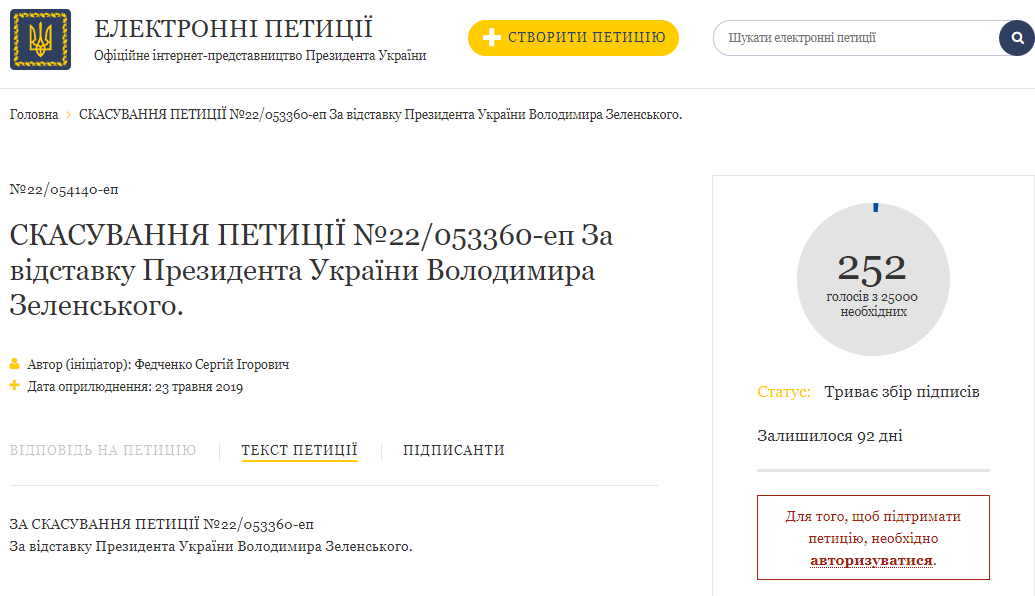Switch to the "Підписанти" tab
The image size is (1035, 596).
(454, 450)
